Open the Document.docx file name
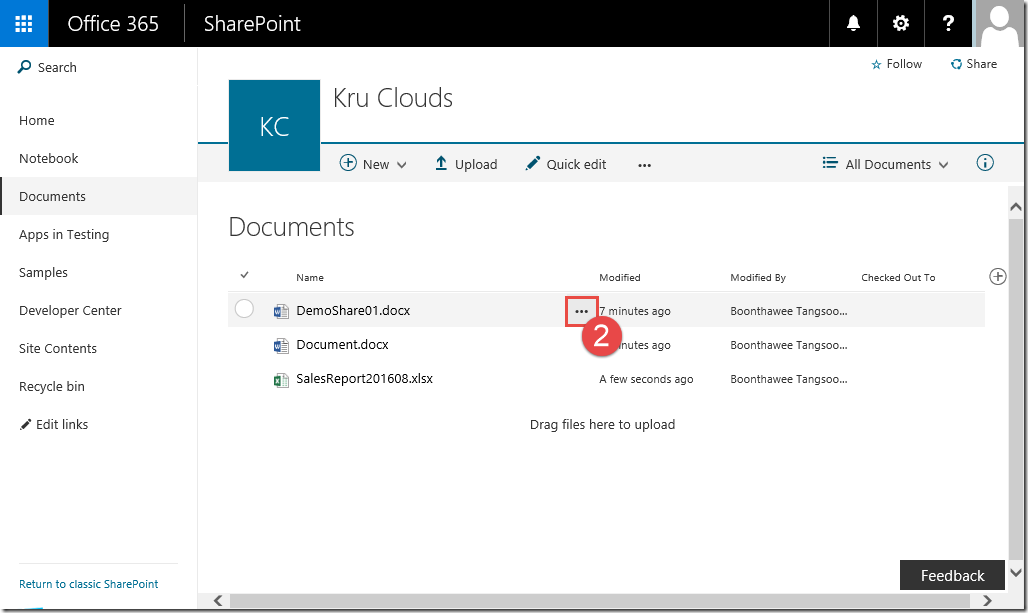This screenshot has width=1028, height=613. pyautogui.click(x=342, y=345)
